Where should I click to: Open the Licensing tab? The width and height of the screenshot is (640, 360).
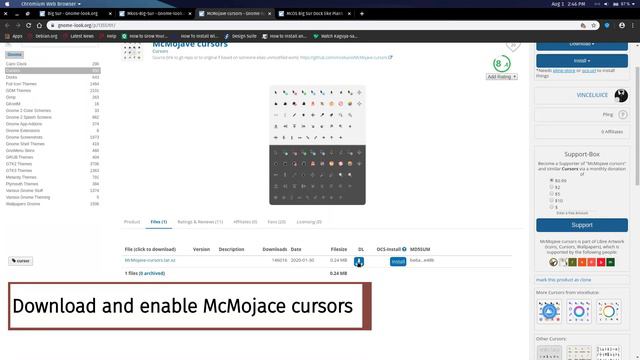(x=309, y=222)
